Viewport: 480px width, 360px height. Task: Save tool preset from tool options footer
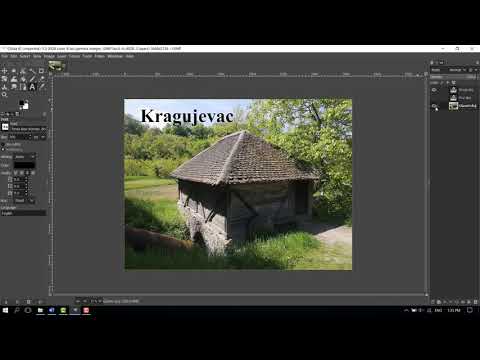(x=6, y=302)
